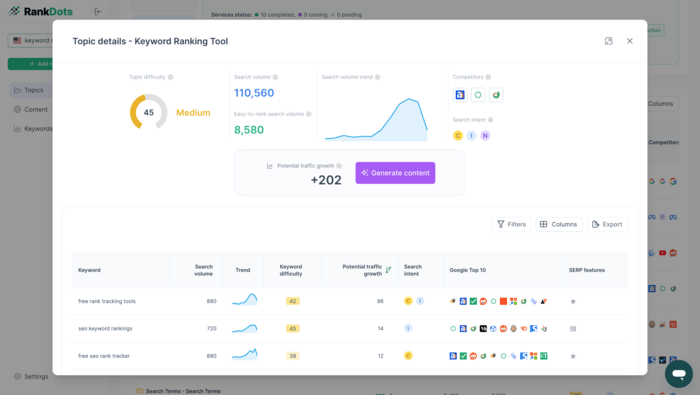Open the Filters options
700x395 pixels.
pos(512,224)
